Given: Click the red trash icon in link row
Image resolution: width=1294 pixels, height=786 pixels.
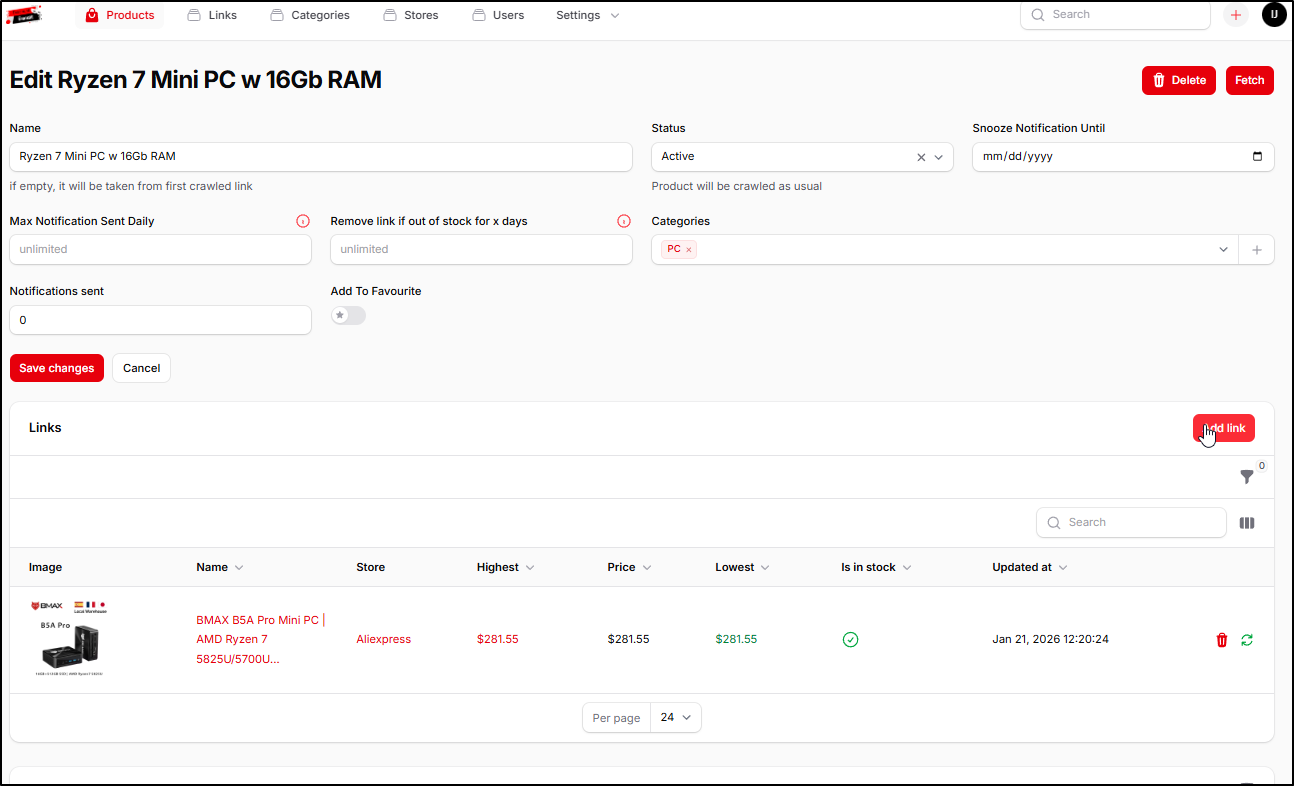Looking at the screenshot, I should point(1221,640).
